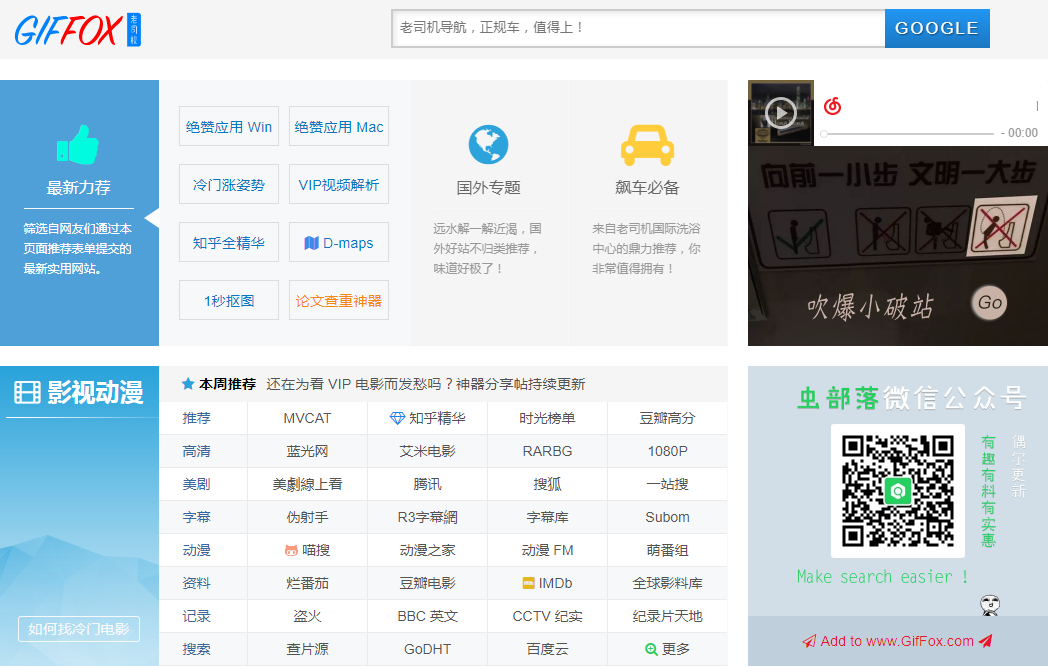This screenshot has height=667, width=1048.
Task: Select the 论文查重神器 link
Action: tap(339, 300)
